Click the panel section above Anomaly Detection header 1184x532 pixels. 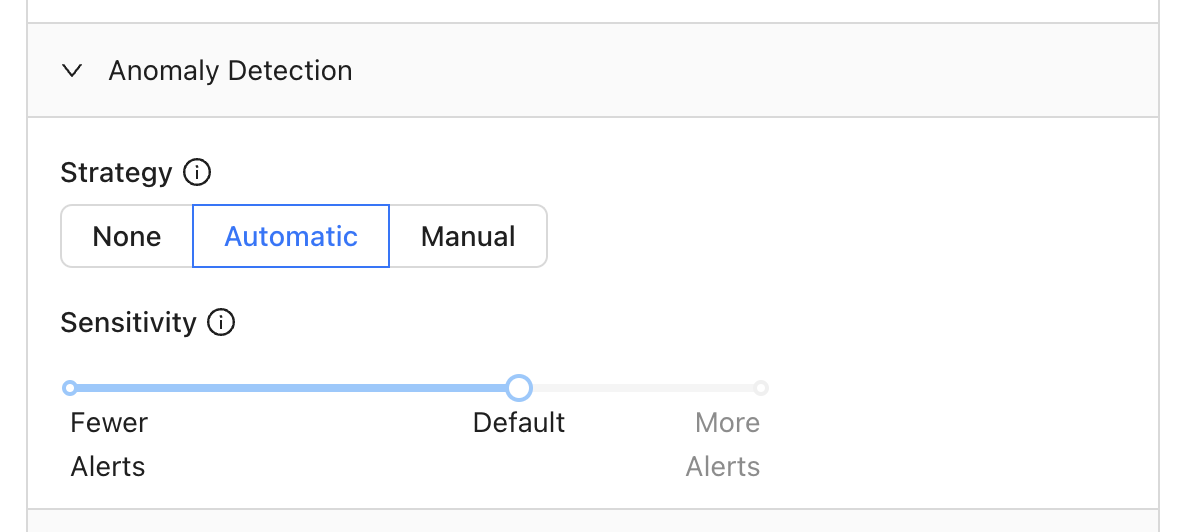click(x=593, y=11)
